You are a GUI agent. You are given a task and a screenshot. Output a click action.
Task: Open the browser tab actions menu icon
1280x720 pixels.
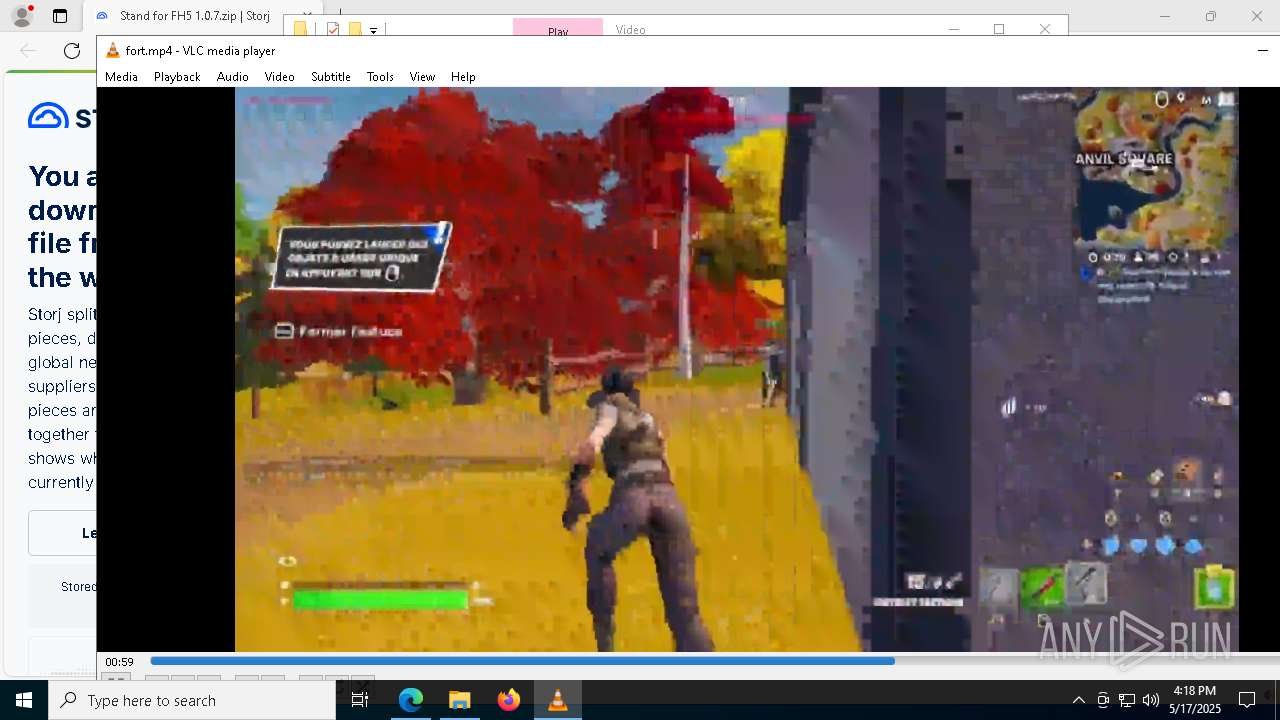(60, 16)
